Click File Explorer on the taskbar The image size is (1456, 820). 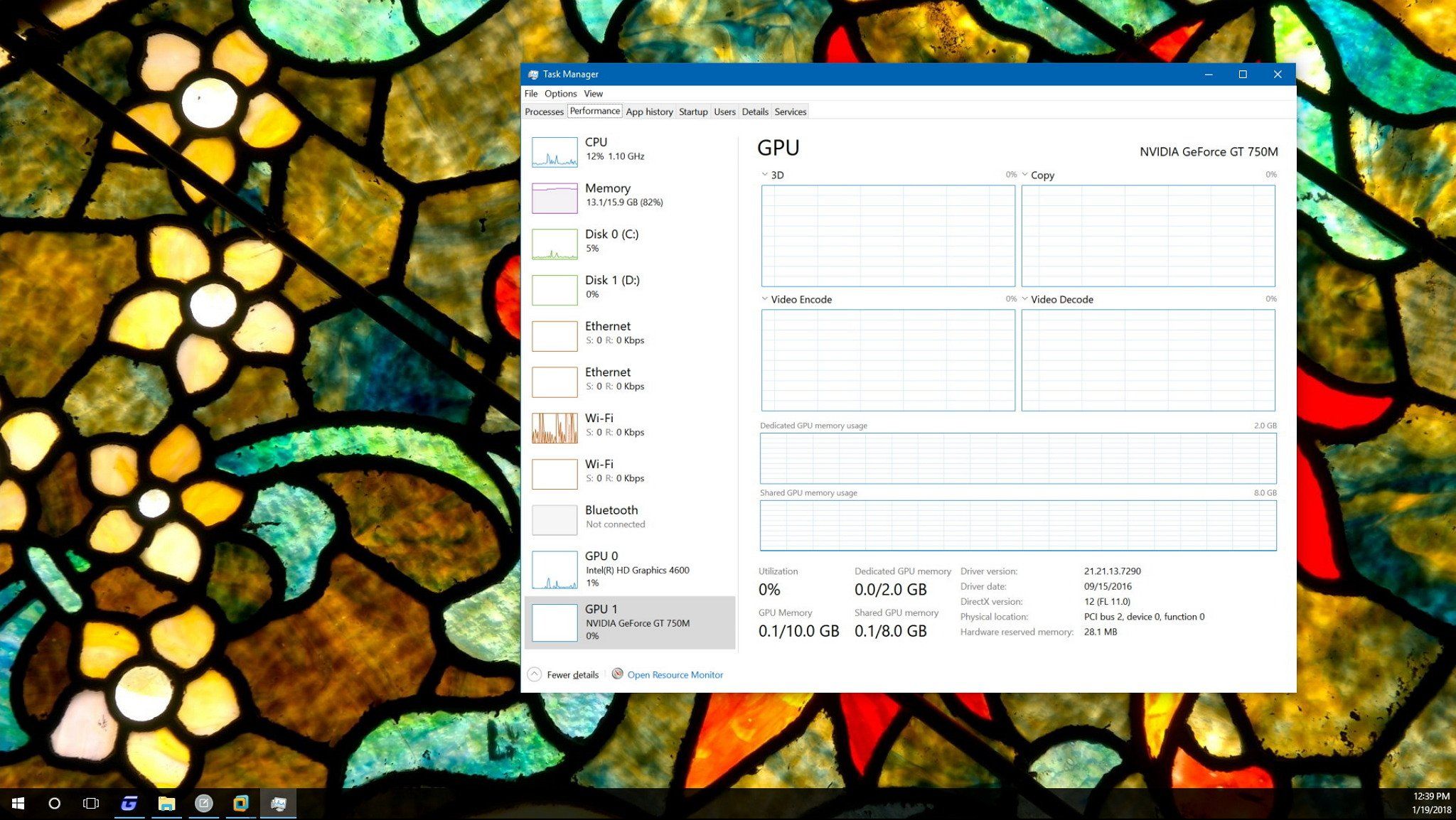(x=166, y=804)
